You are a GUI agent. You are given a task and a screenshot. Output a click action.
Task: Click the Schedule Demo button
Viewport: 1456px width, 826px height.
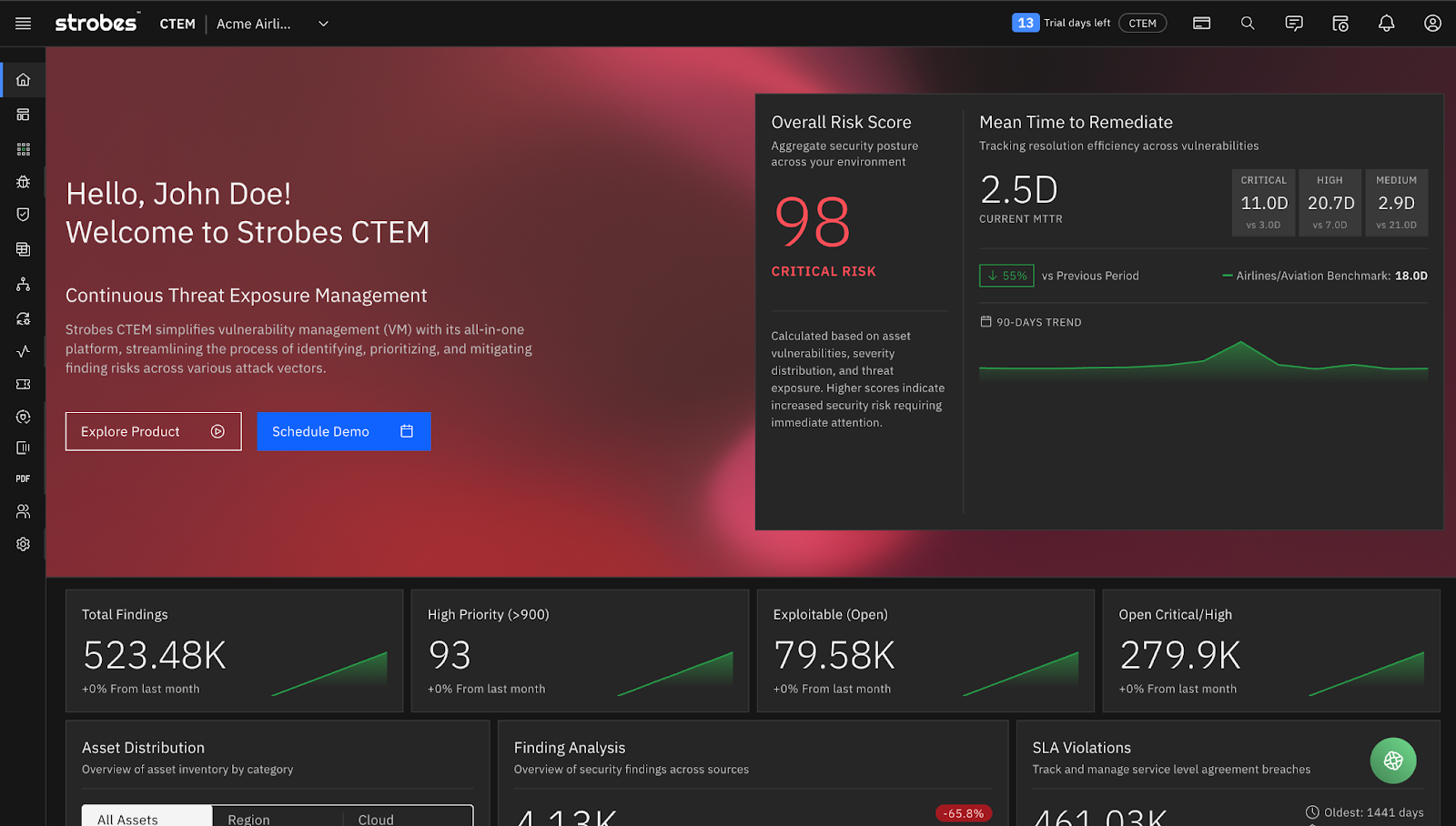click(343, 431)
